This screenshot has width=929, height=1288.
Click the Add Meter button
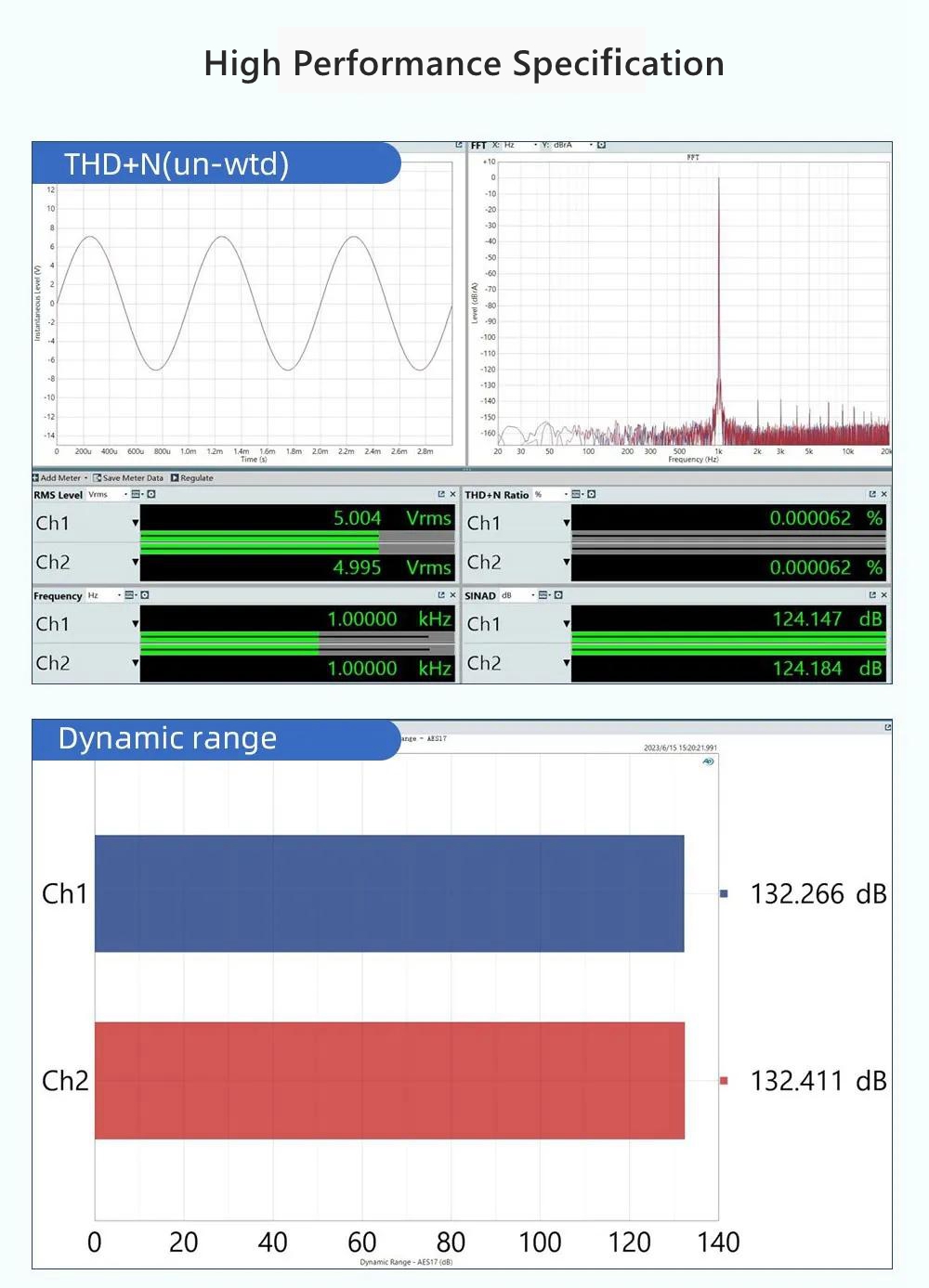click(58, 478)
